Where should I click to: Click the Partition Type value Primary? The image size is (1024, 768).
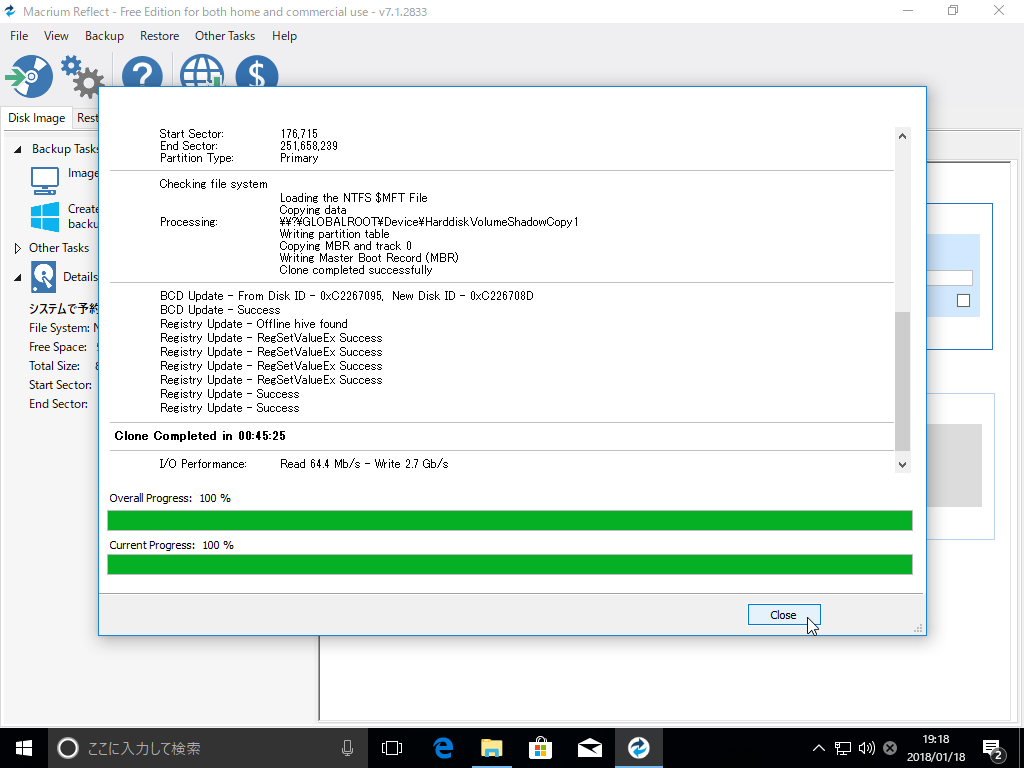point(299,158)
